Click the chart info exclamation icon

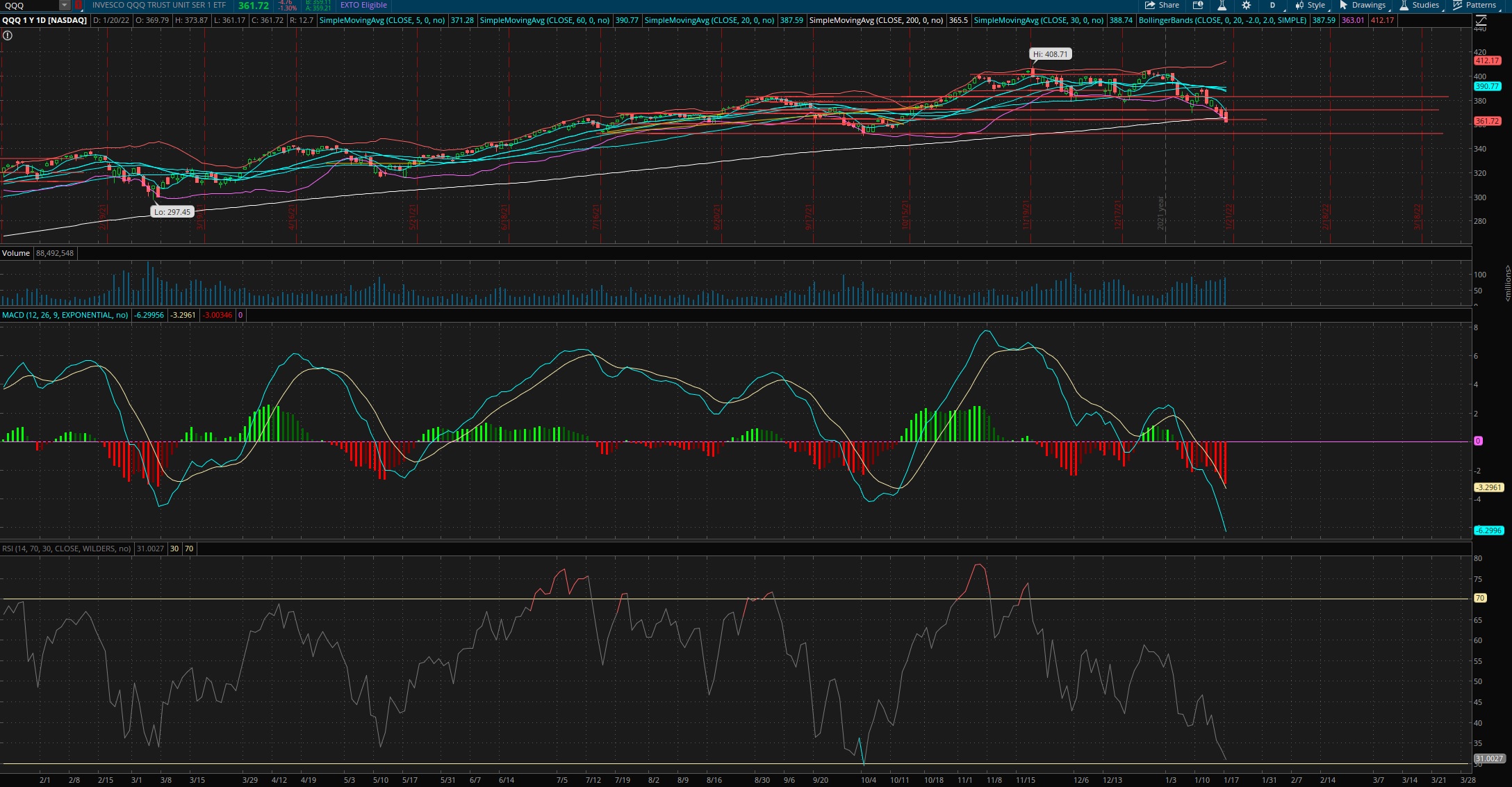coord(7,35)
